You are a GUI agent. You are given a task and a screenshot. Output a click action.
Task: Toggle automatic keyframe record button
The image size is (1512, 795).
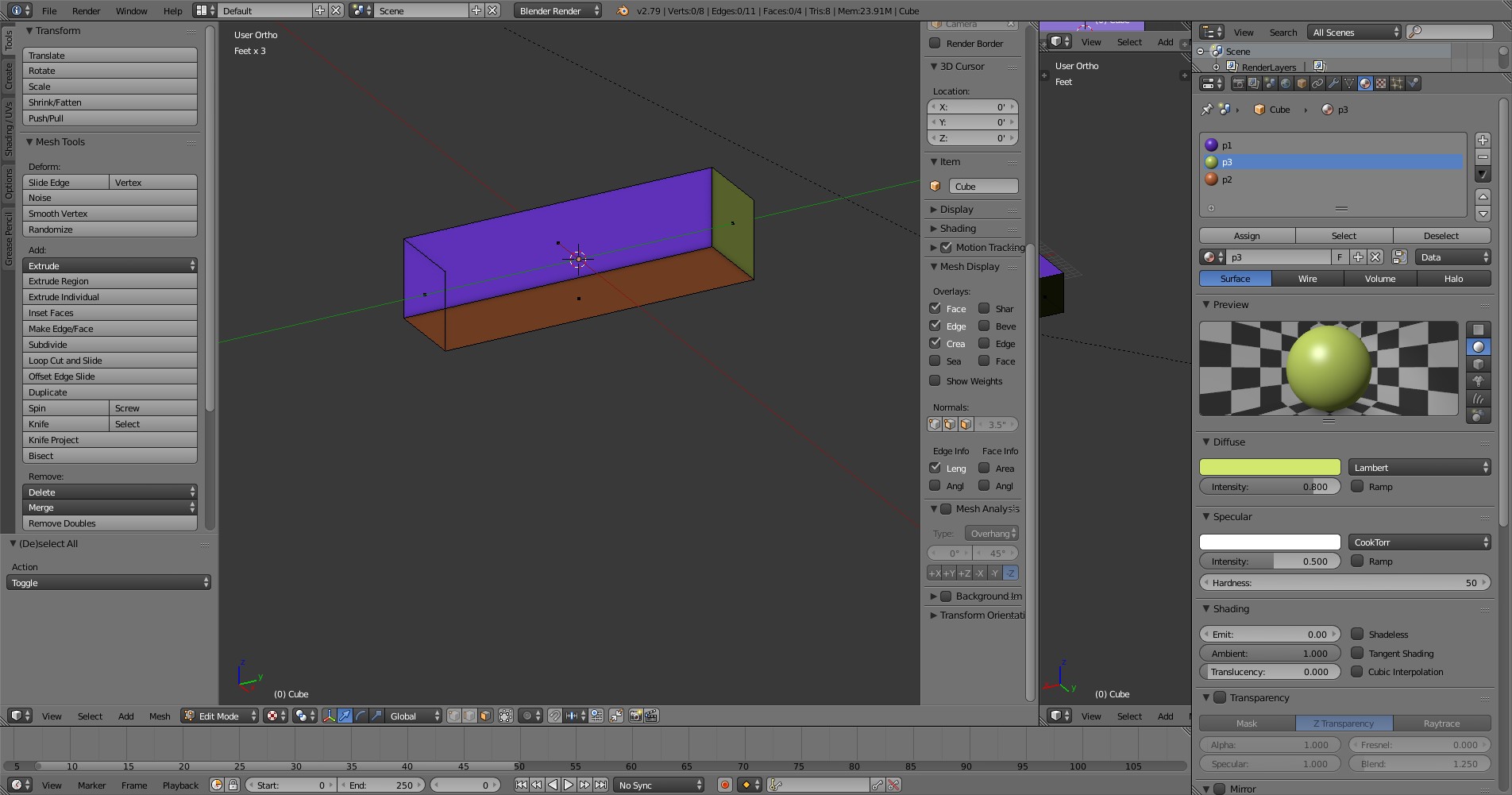[x=724, y=785]
